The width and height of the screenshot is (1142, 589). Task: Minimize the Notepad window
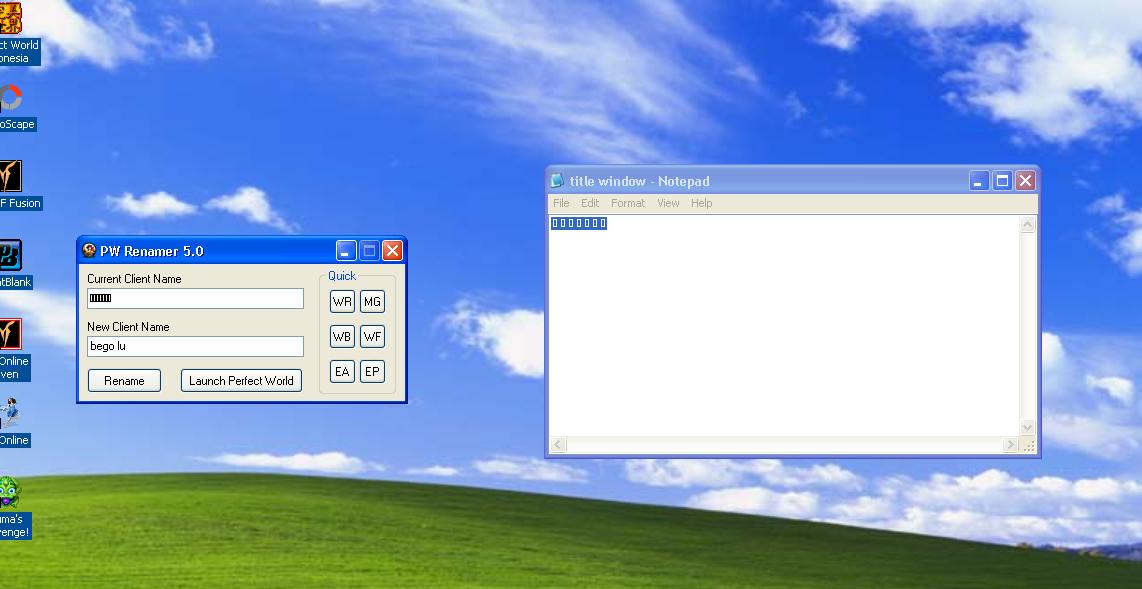980,181
